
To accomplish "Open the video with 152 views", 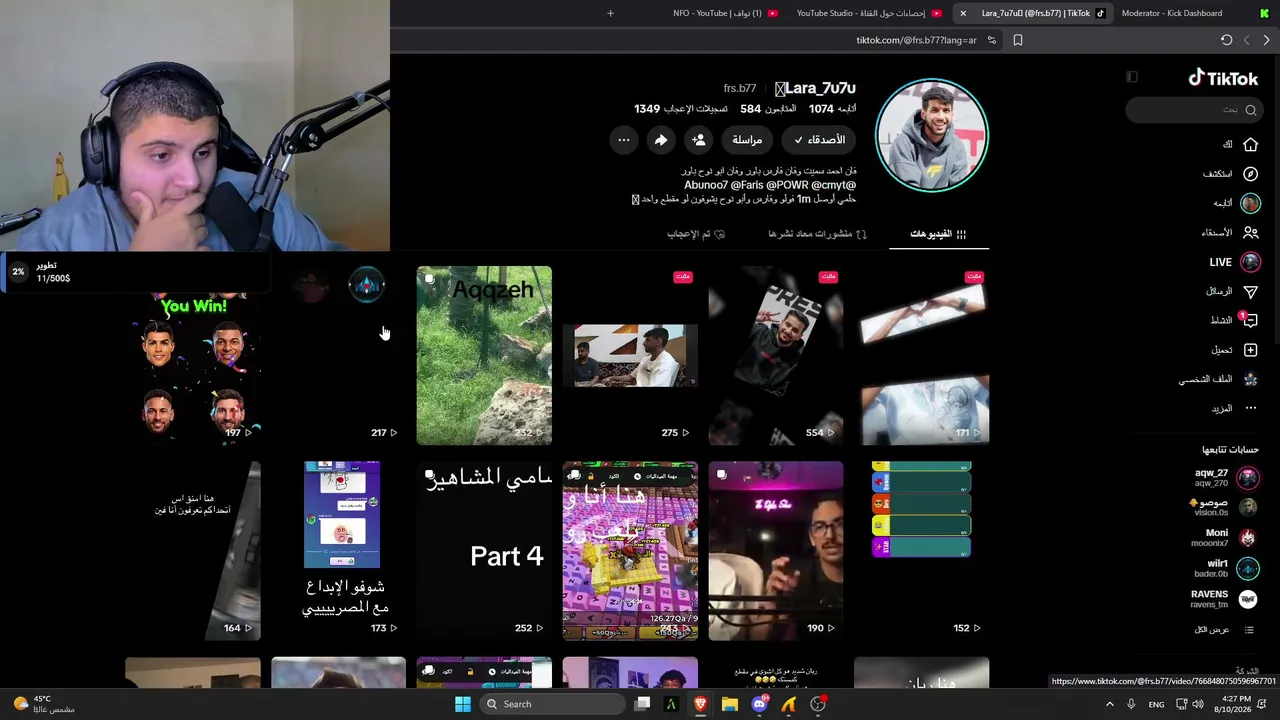I will tap(922, 551).
